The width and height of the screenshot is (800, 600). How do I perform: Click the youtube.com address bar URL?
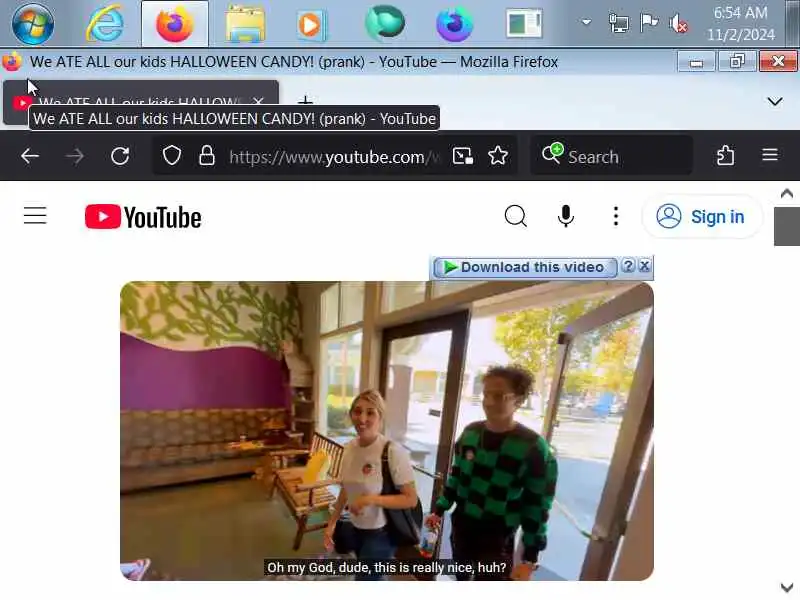click(x=334, y=157)
